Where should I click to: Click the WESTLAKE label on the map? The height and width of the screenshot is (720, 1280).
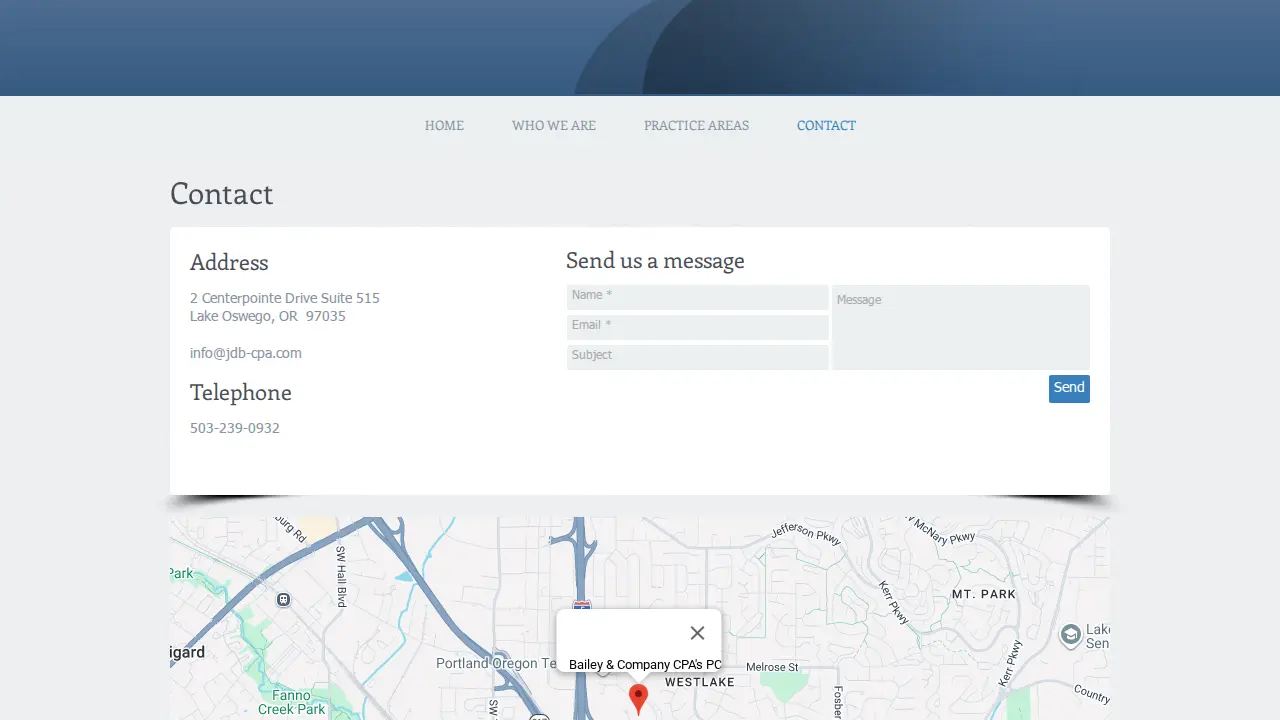[700, 682]
